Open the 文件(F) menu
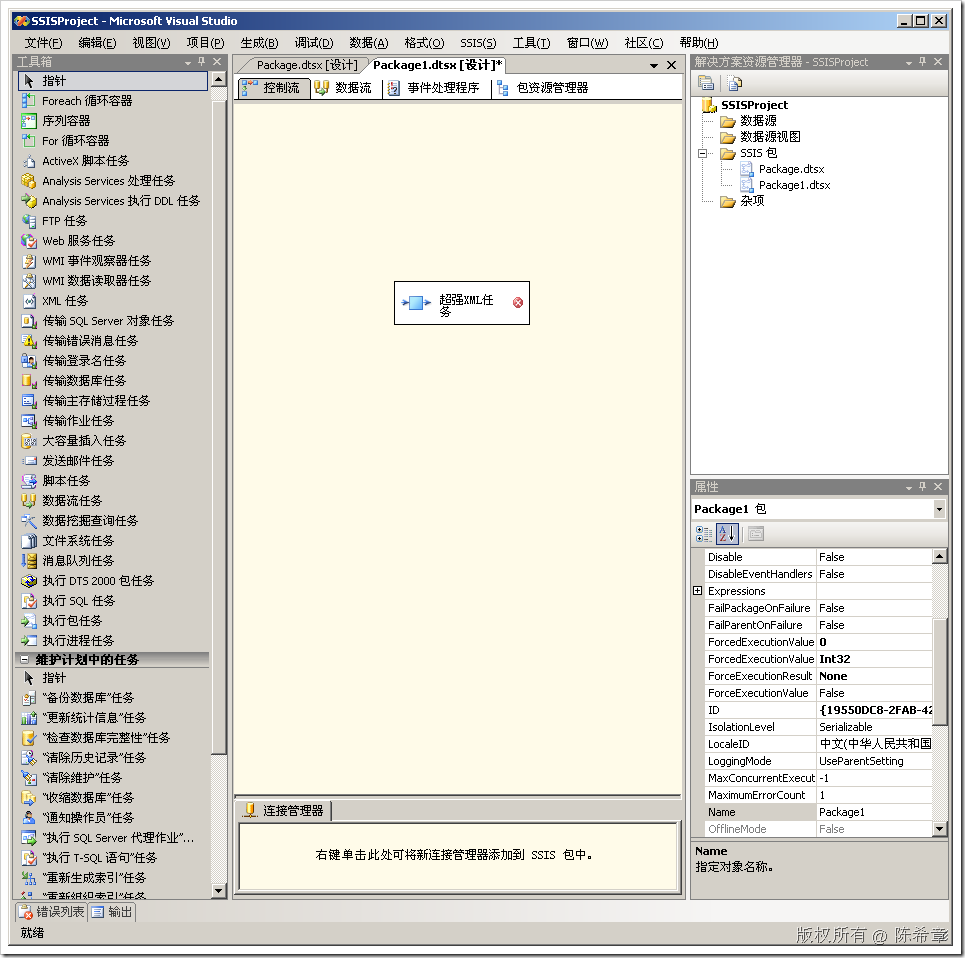This screenshot has width=965, height=958. coord(43,42)
